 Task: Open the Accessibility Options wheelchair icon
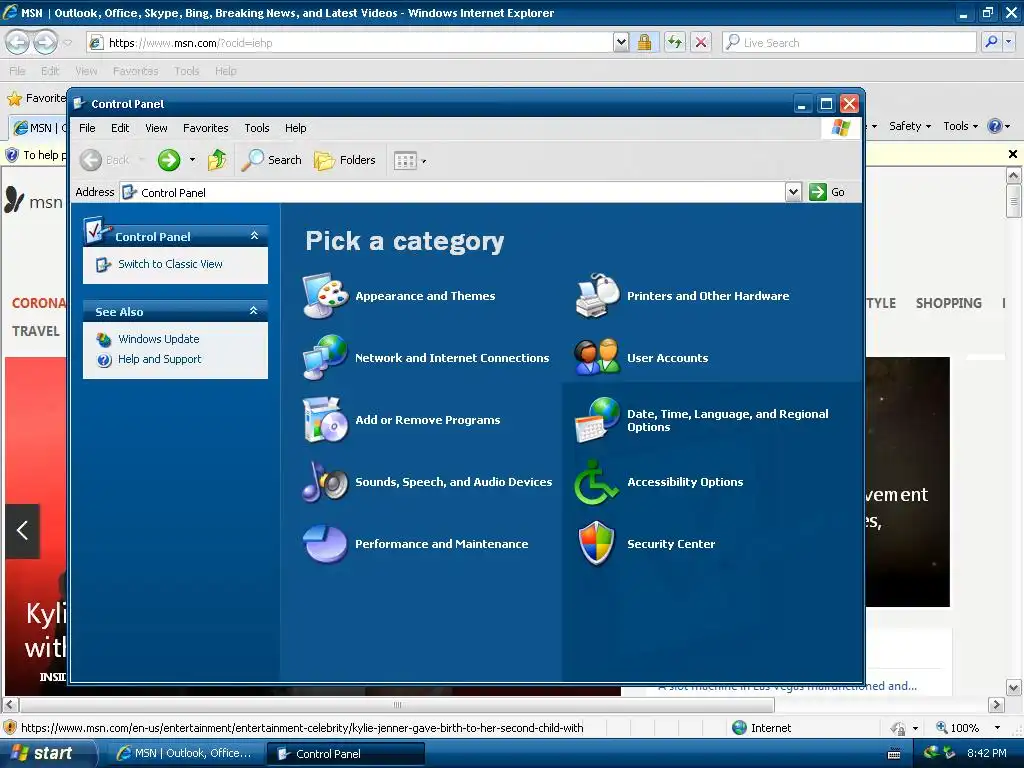pyautogui.click(x=598, y=482)
